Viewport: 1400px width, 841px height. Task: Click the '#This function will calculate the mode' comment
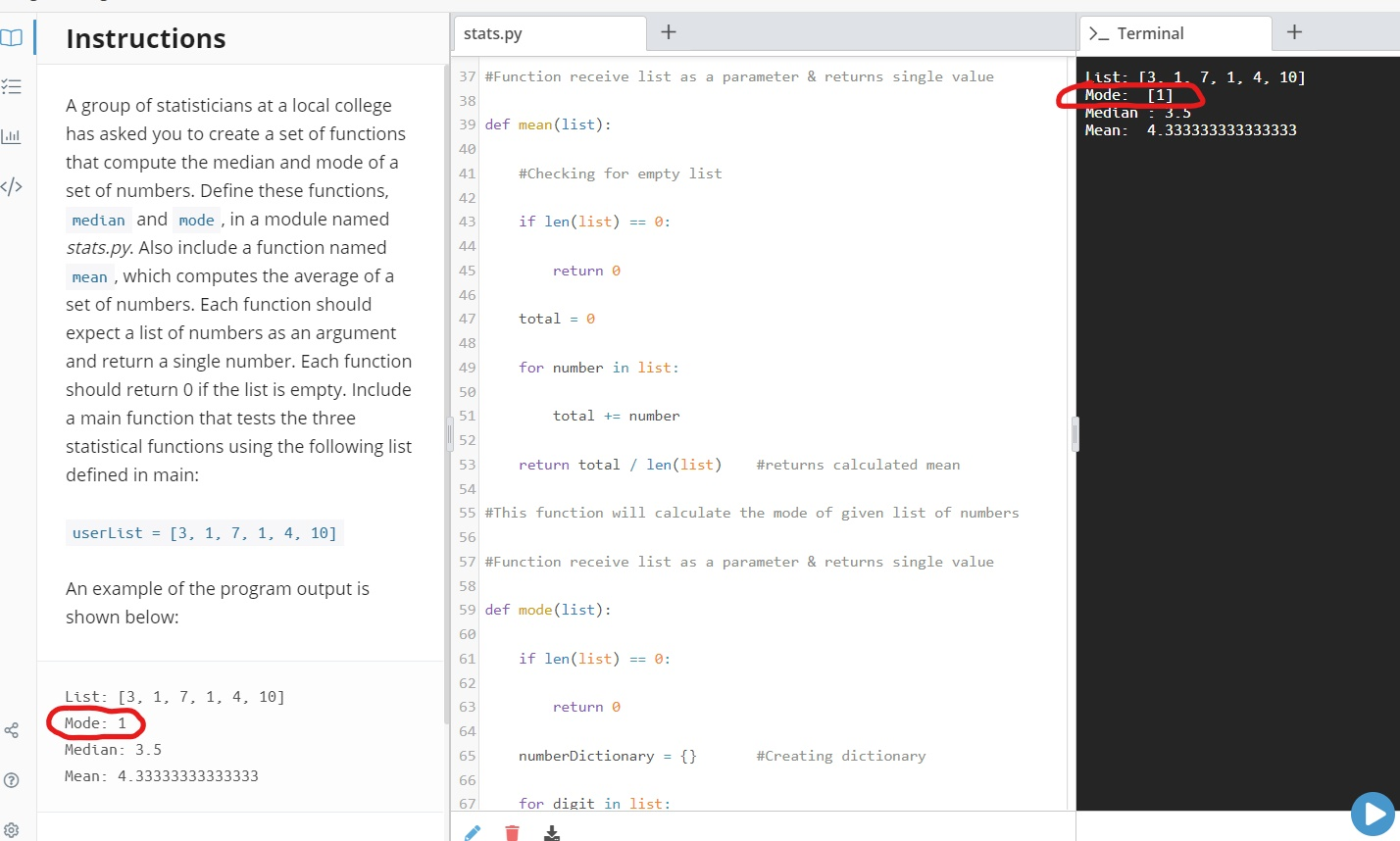click(752, 513)
